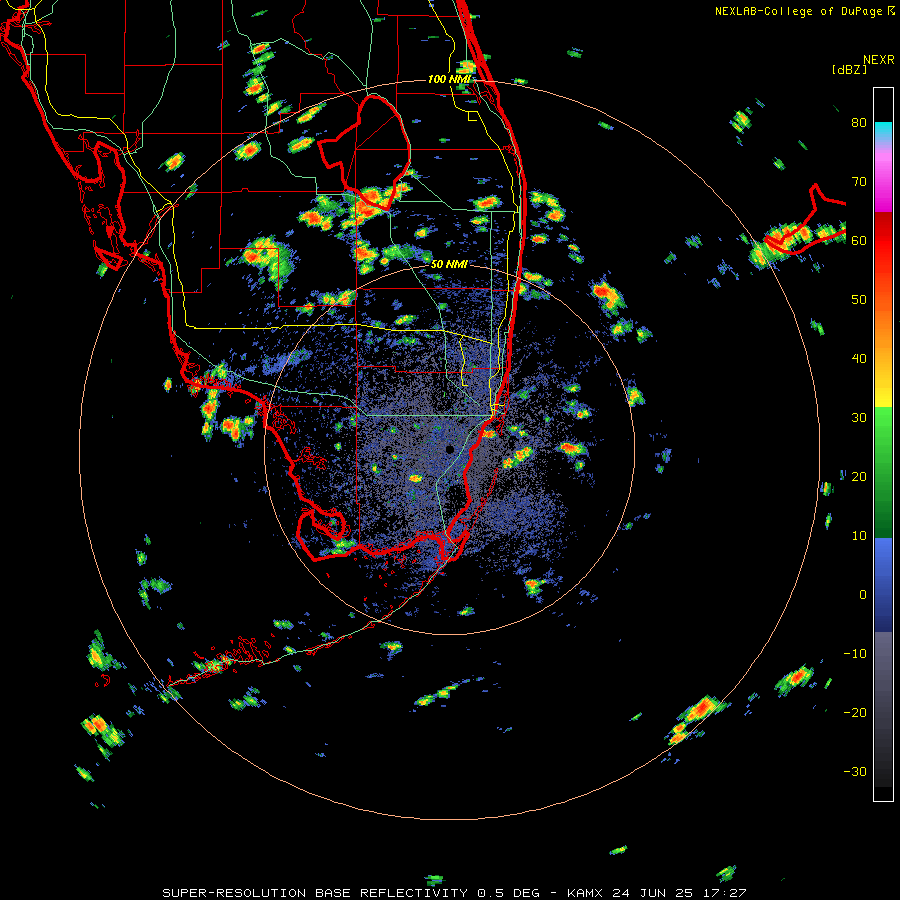The height and width of the screenshot is (900, 900).
Task: Click the black radar site dot
Action: 449,449
